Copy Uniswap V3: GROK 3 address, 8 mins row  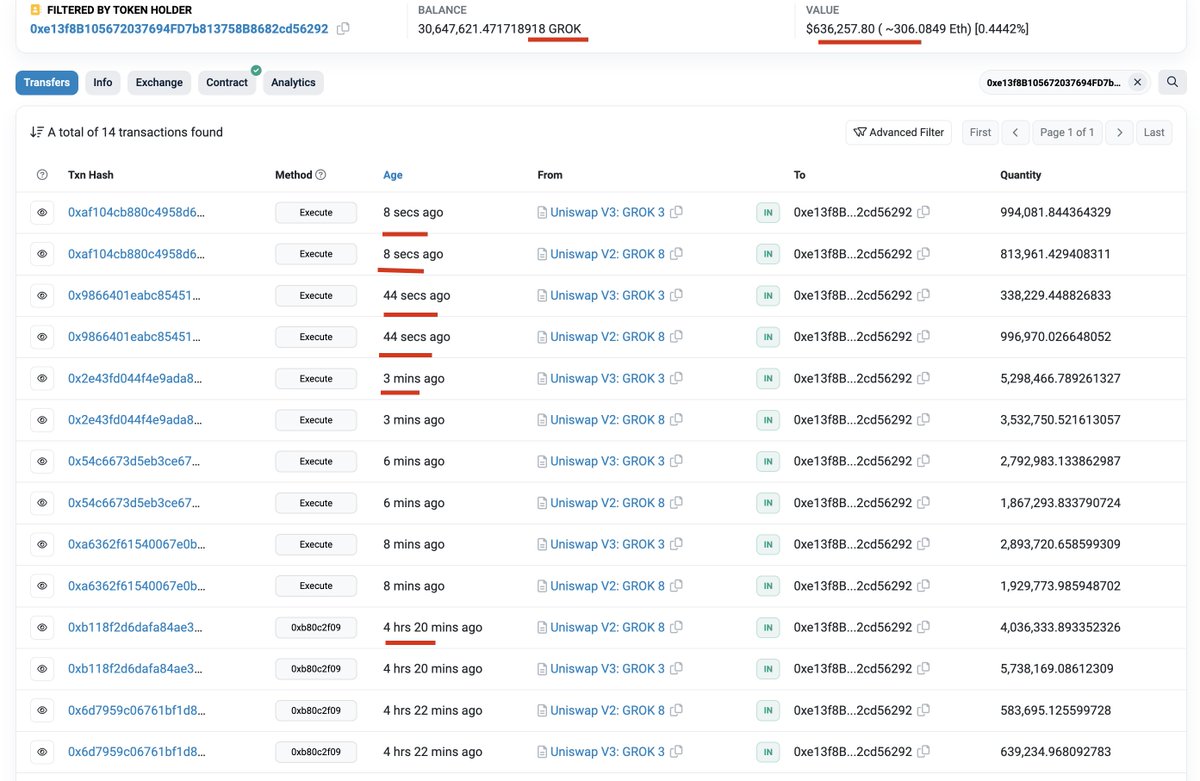tap(677, 544)
